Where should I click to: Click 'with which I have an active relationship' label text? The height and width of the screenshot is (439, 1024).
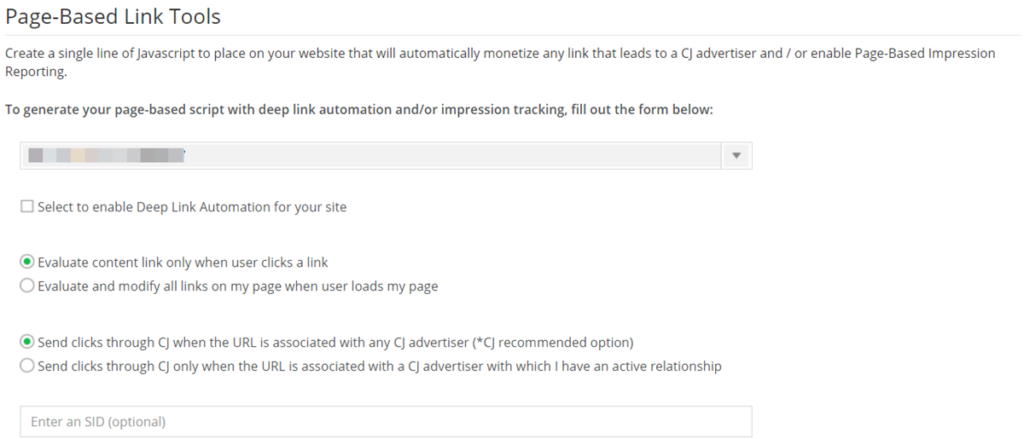pos(600,366)
